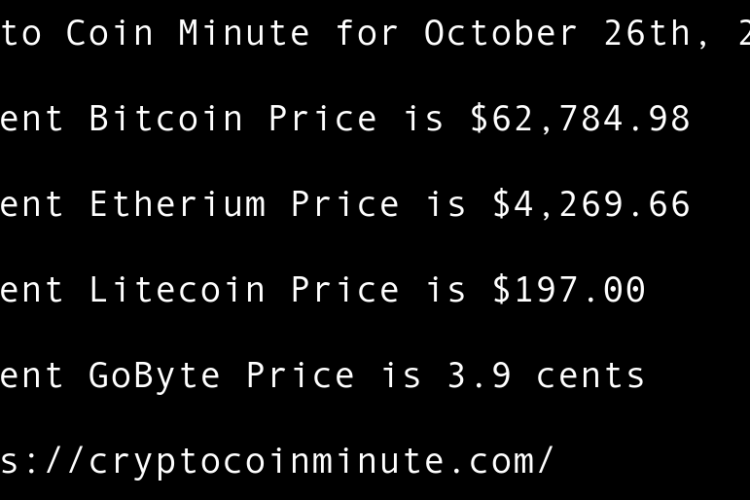Click the word "cents" in GoByte line

coord(591,376)
